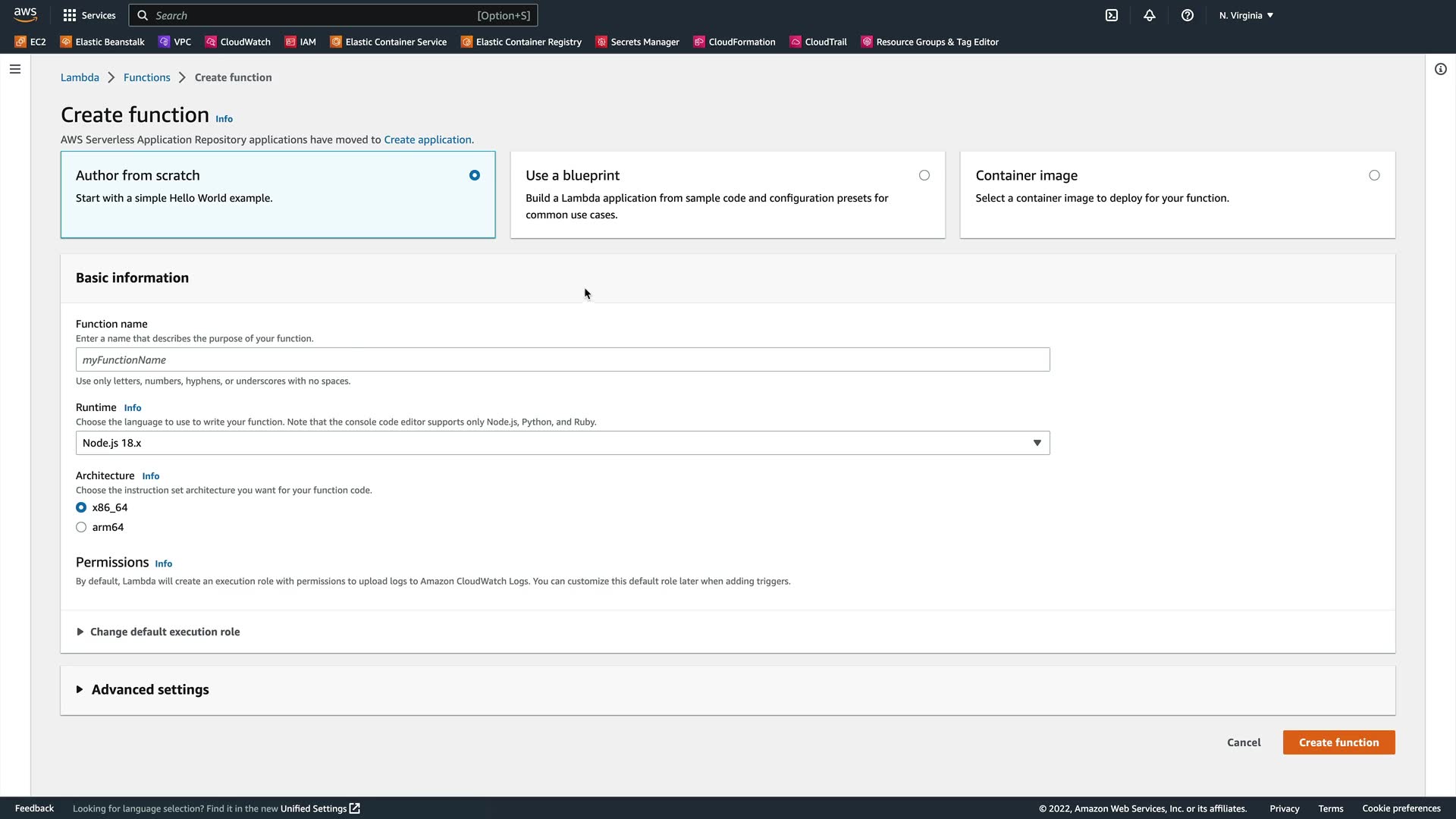The width and height of the screenshot is (1456, 819).
Task: Click the AWS logo home icon
Action: 25,15
